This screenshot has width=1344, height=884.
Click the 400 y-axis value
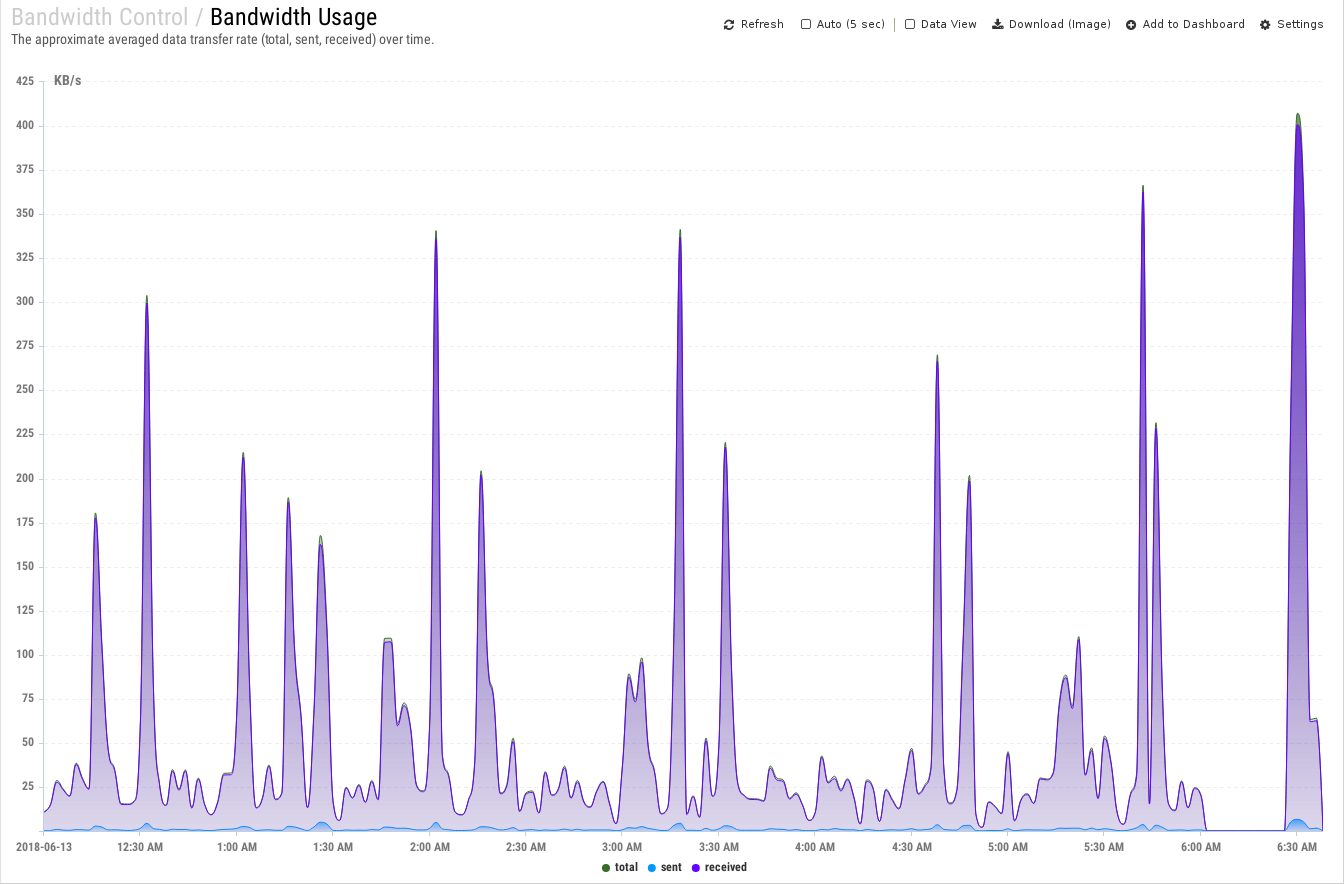[25, 126]
